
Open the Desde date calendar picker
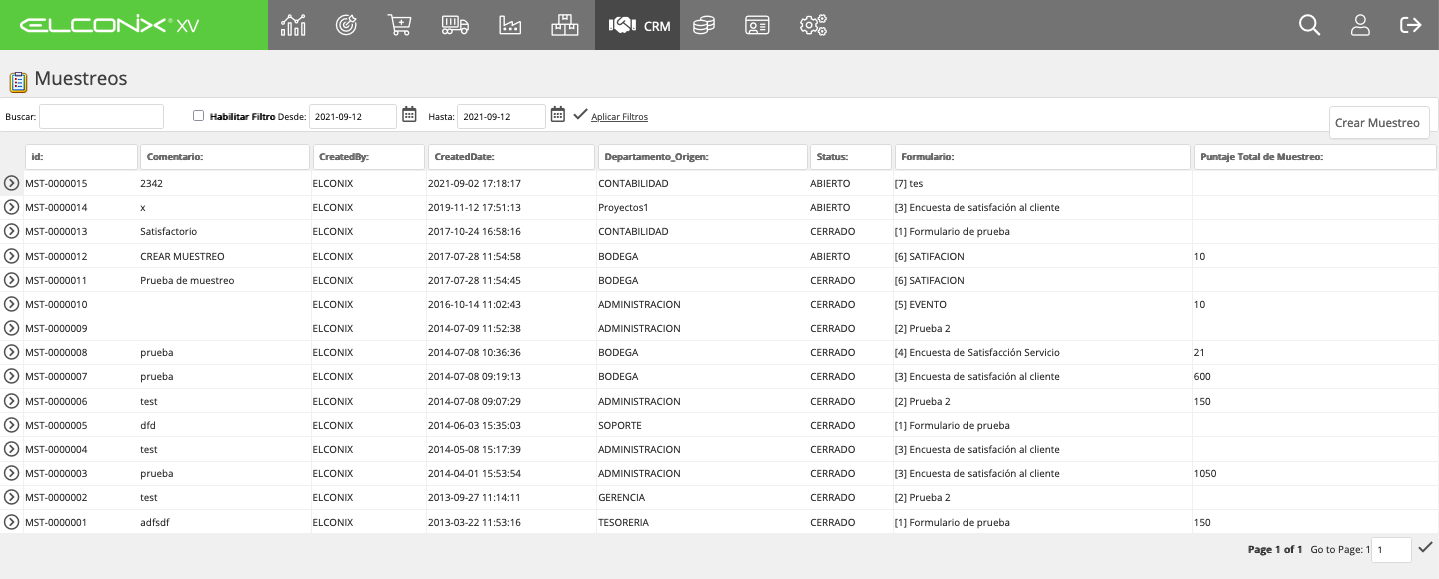(409, 115)
